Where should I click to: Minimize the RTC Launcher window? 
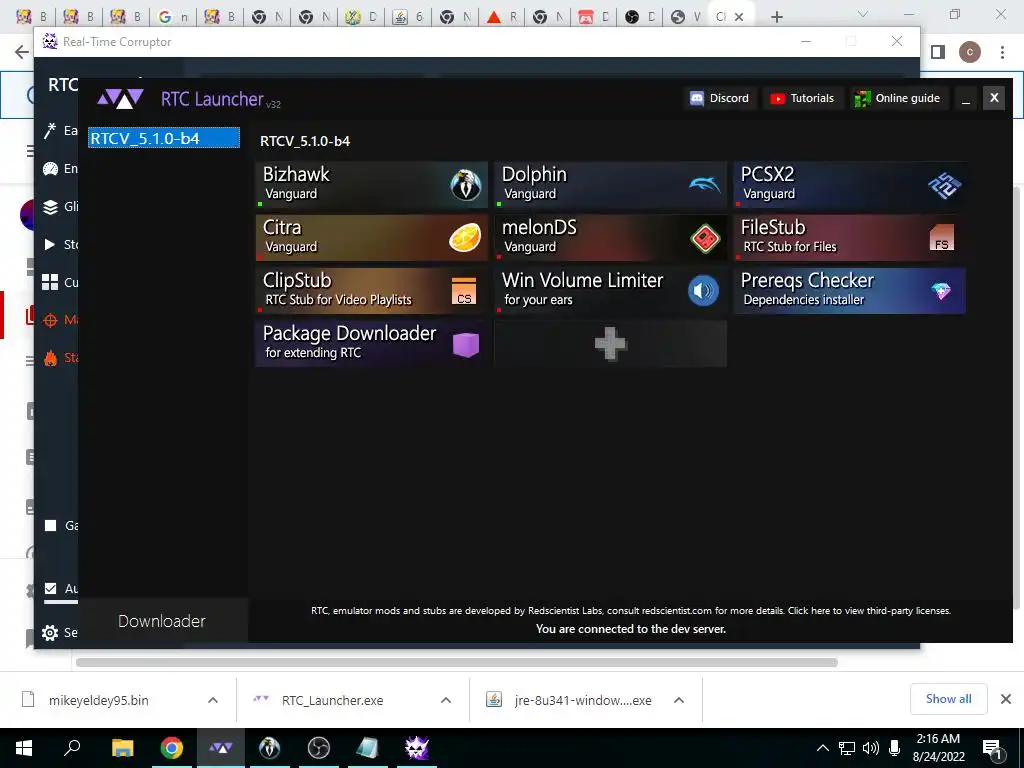[966, 98]
